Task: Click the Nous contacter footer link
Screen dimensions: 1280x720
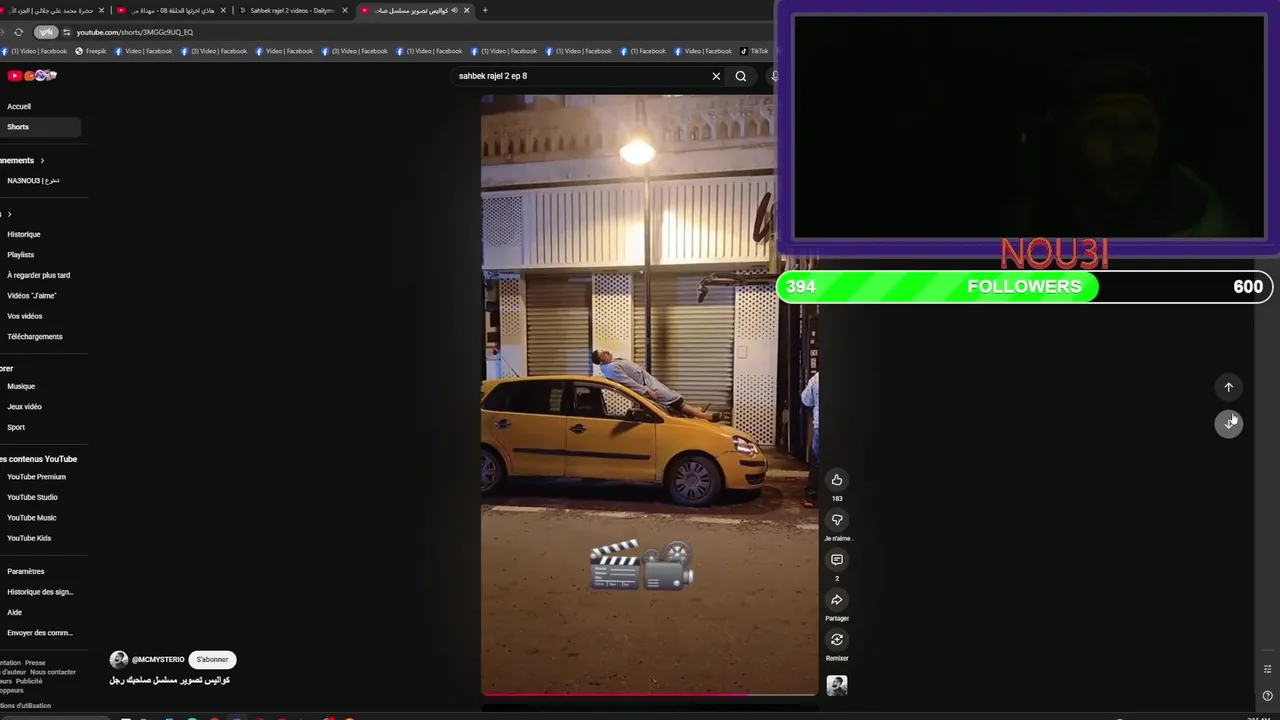Action: pyautogui.click(x=53, y=672)
